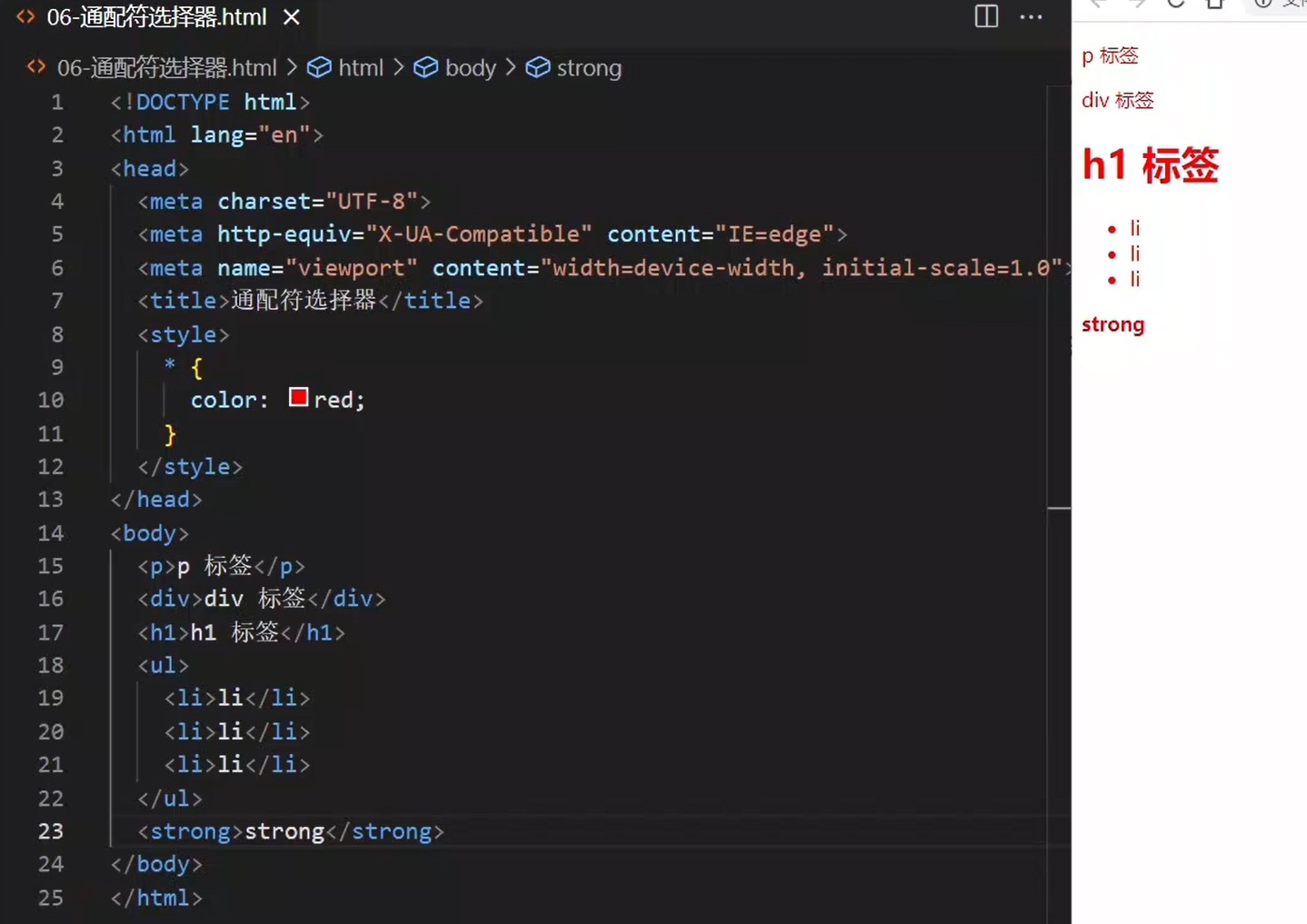The image size is (1307, 924).
Task: Click second li bullet item in preview
Action: pyautogui.click(x=1134, y=253)
